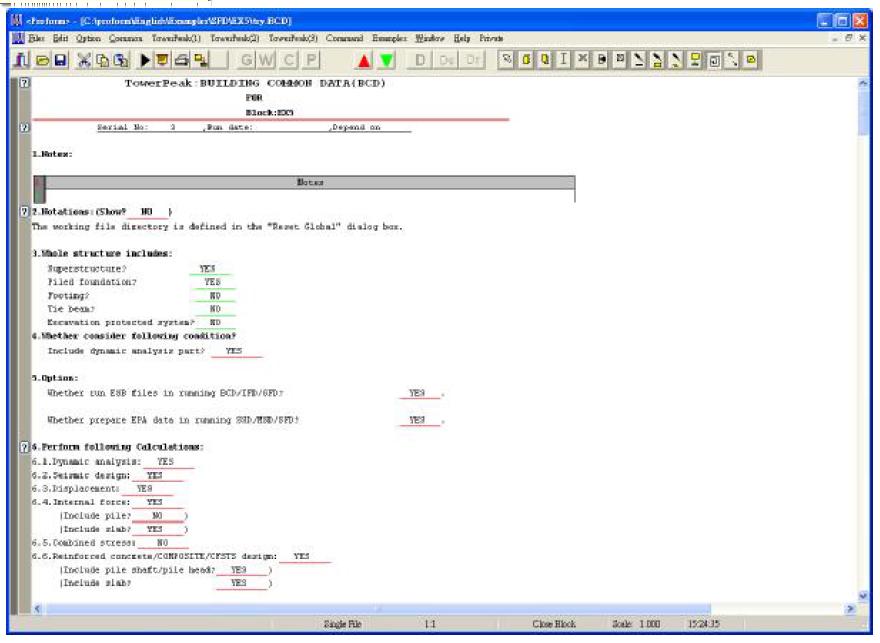Image resolution: width=880 pixels, height=643 pixels.
Task: Click the P toolbar button
Action: pos(310,60)
